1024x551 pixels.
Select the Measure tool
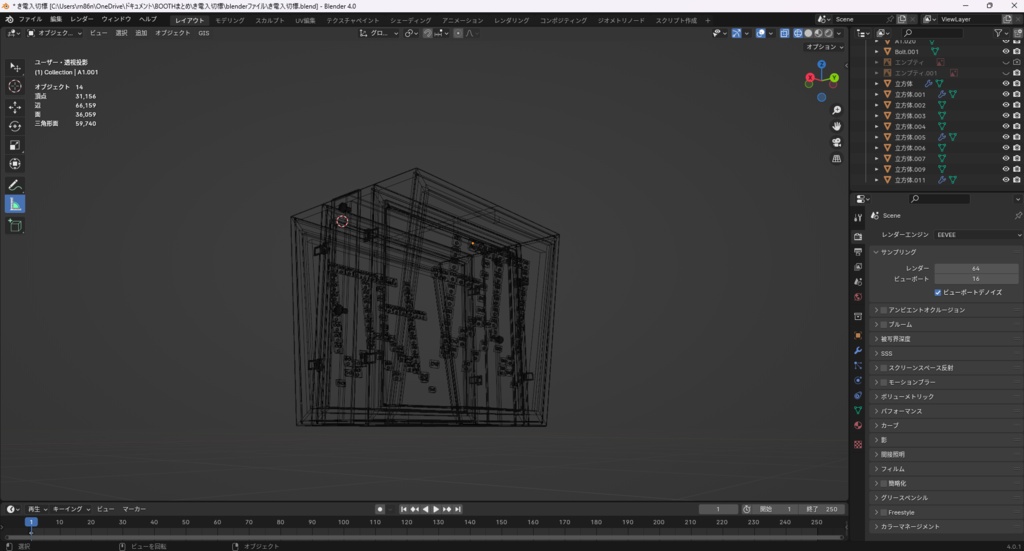tap(15, 204)
